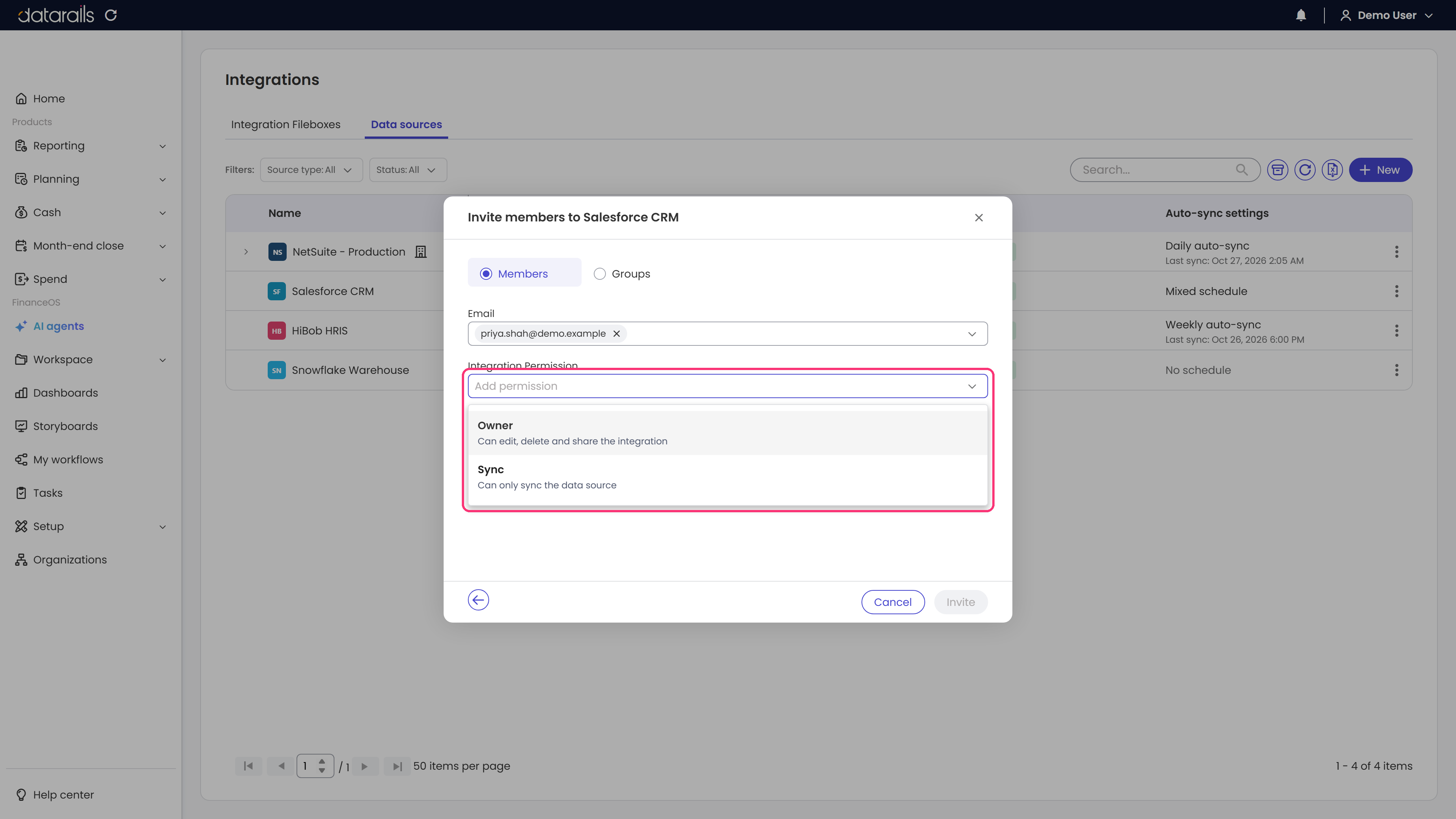Go to the last page button
The image size is (1456, 819).
pyautogui.click(x=397, y=766)
